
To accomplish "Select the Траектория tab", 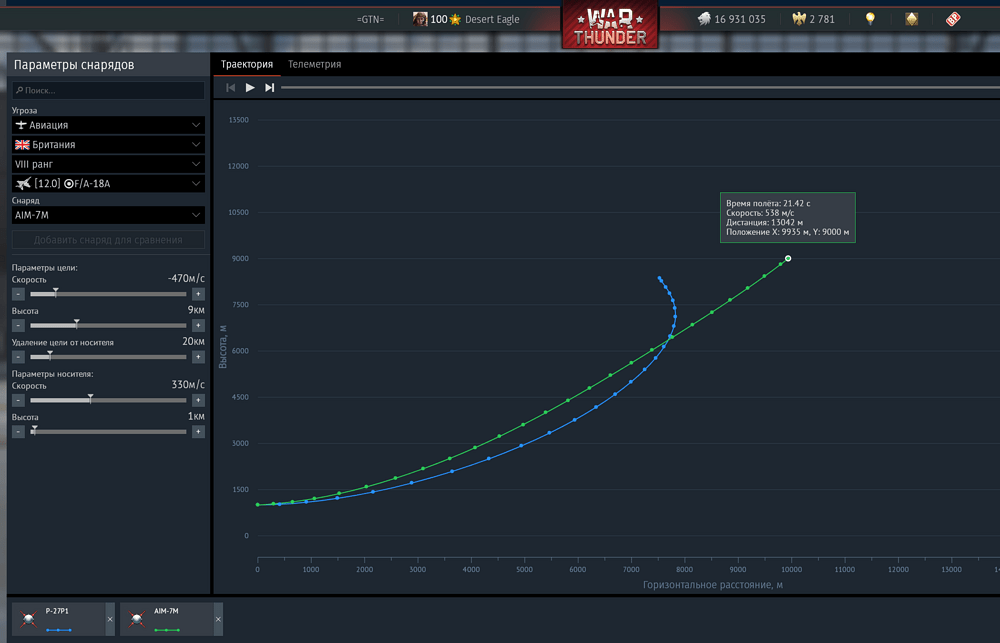I will click(247, 64).
